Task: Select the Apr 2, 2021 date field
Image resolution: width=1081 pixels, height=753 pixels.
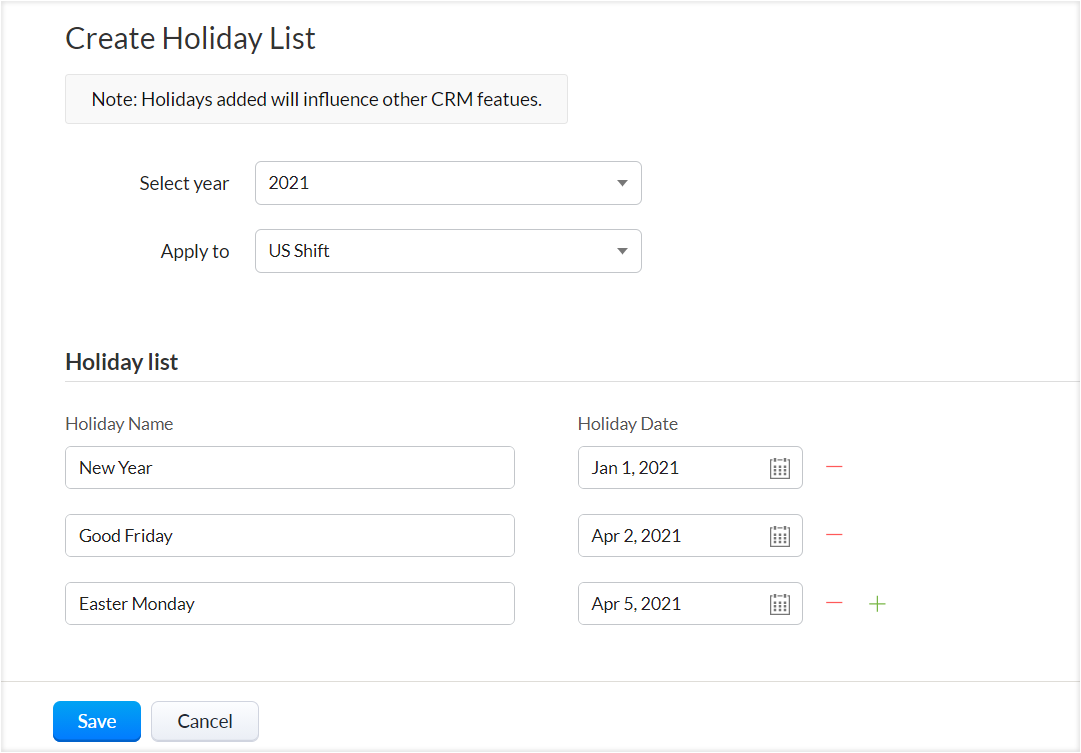Action: click(670, 536)
